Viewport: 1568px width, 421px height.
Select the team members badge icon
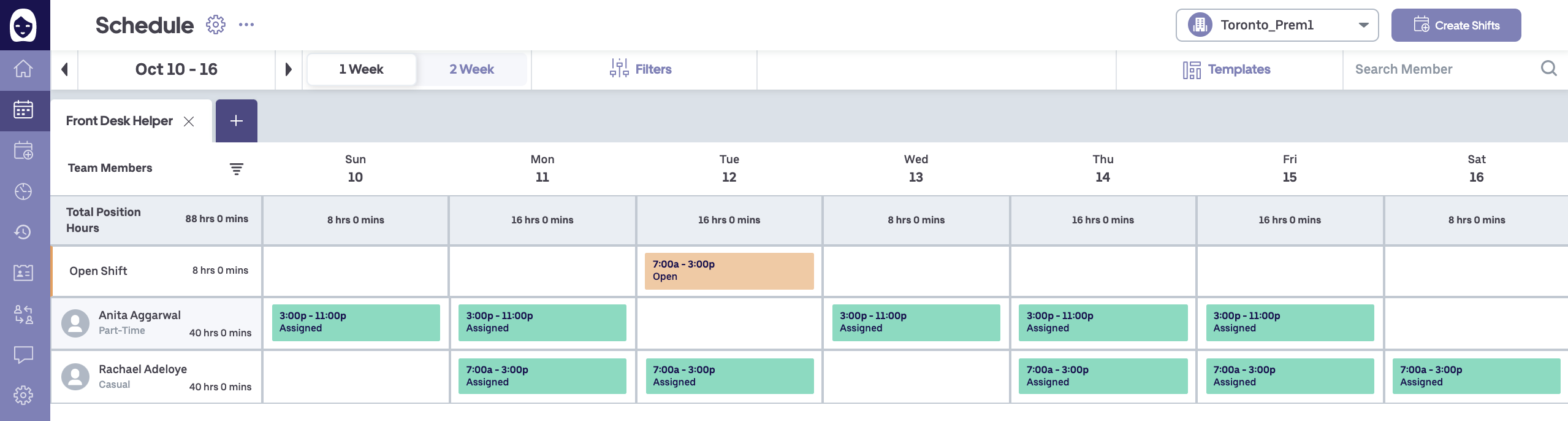23,272
